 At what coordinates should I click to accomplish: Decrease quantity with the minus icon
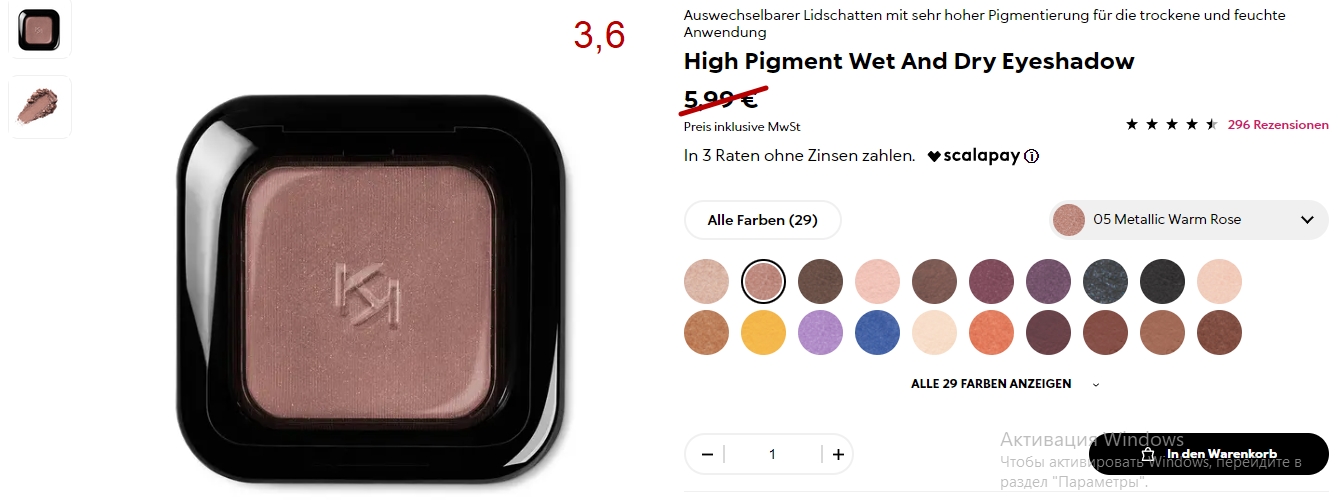point(707,454)
